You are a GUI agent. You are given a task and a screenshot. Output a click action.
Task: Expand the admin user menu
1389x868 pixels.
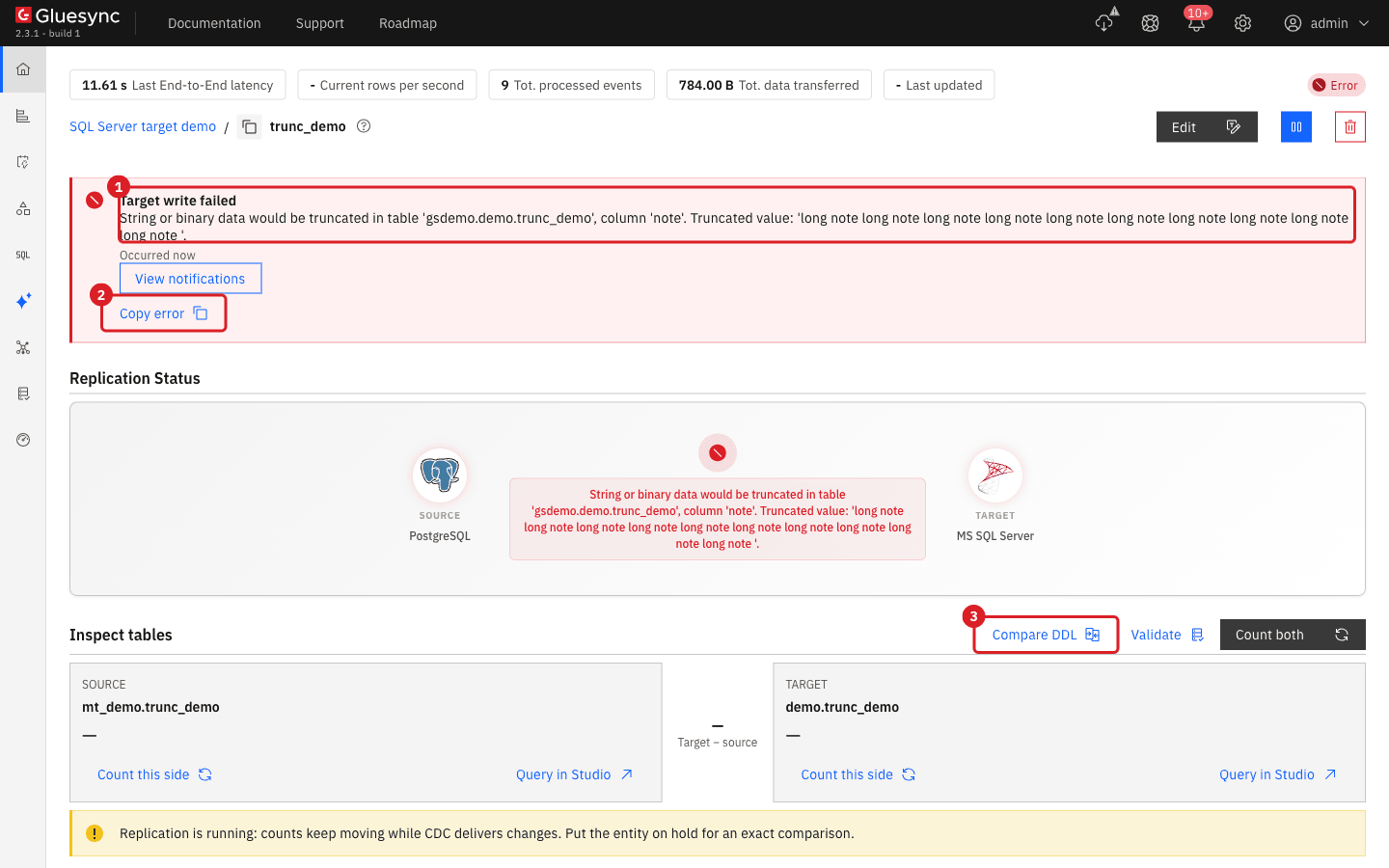point(1327,23)
